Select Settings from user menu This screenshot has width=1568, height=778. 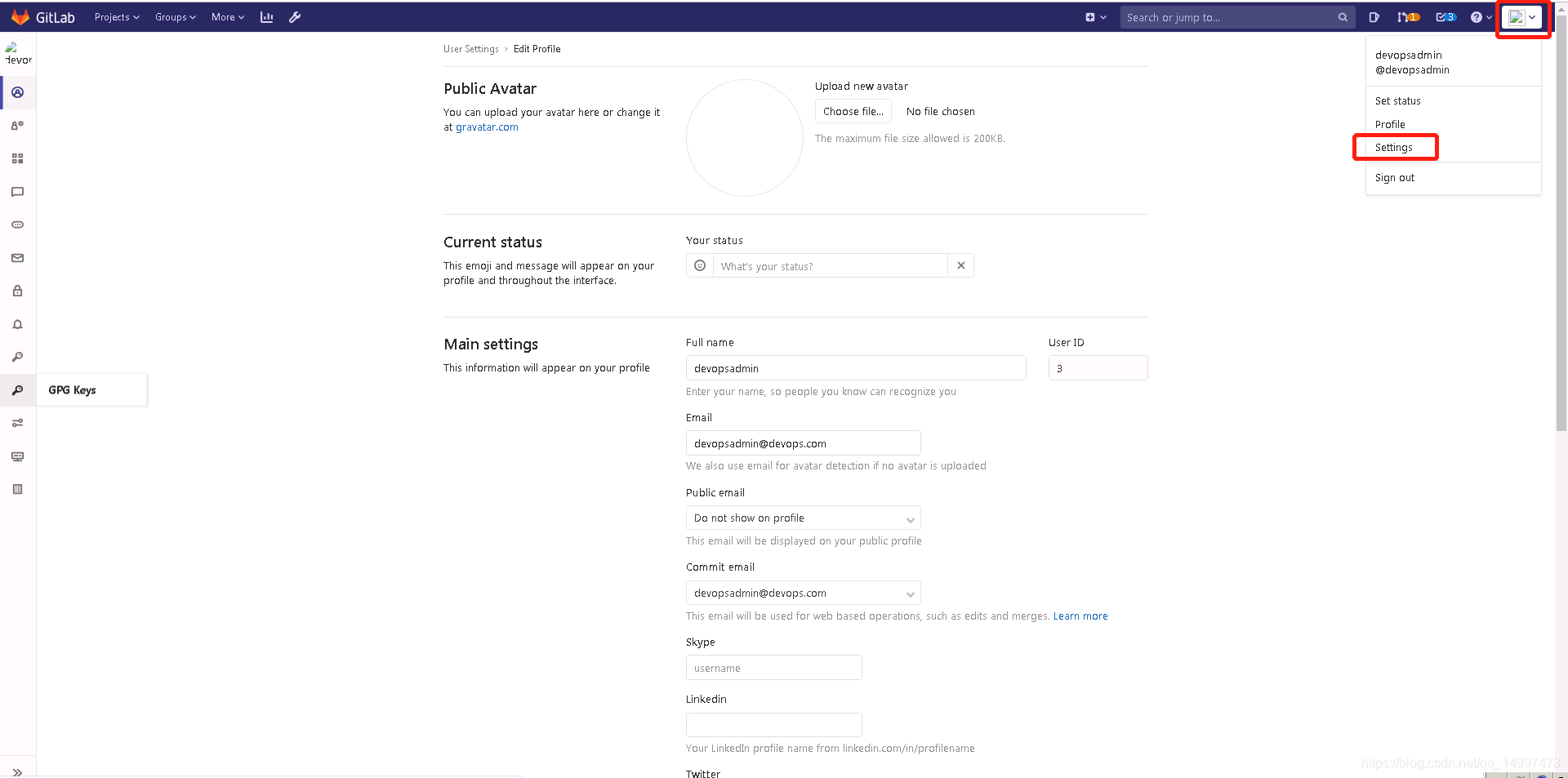(x=1393, y=148)
